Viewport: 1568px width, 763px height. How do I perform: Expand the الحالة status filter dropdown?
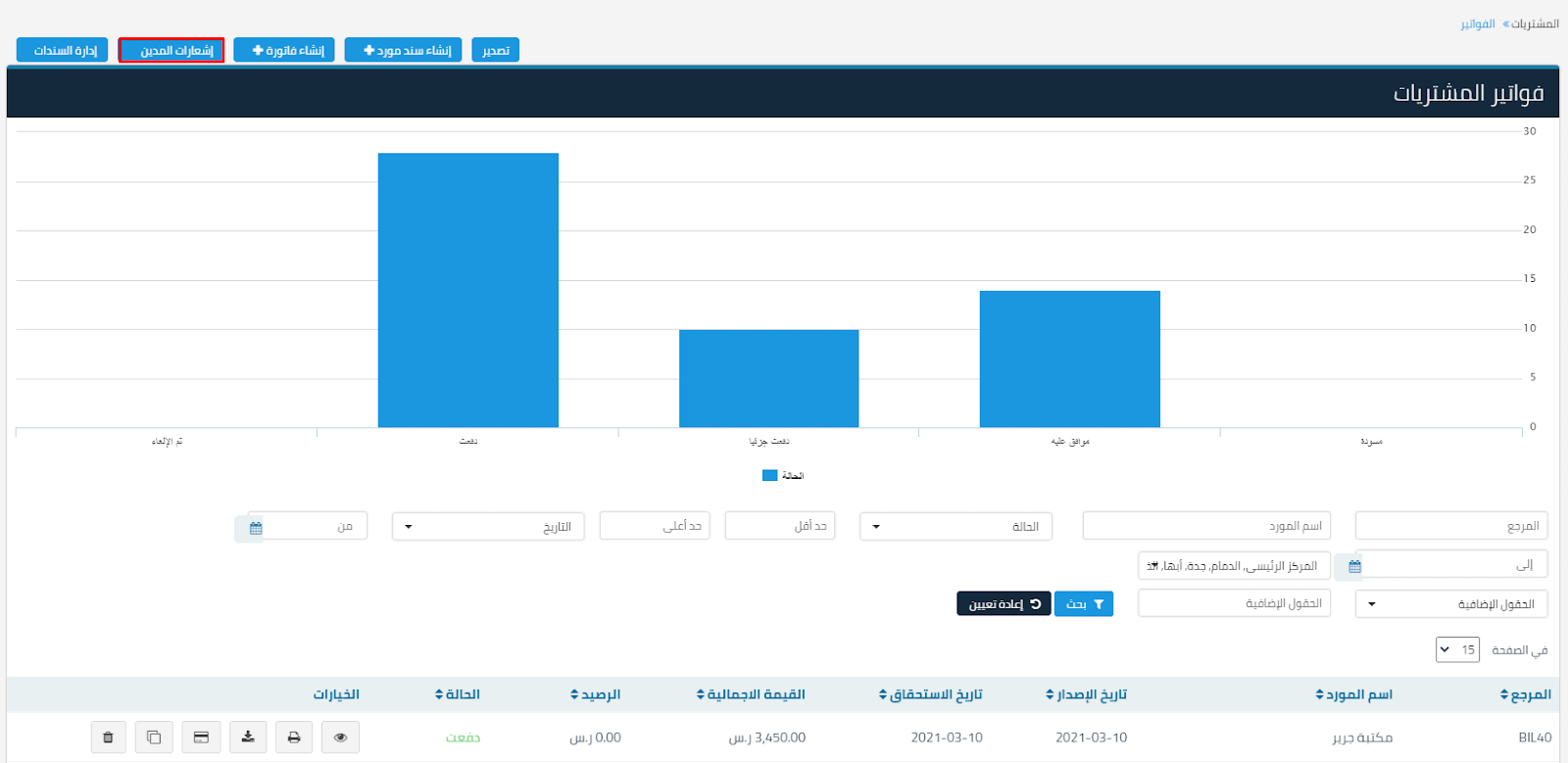(955, 527)
